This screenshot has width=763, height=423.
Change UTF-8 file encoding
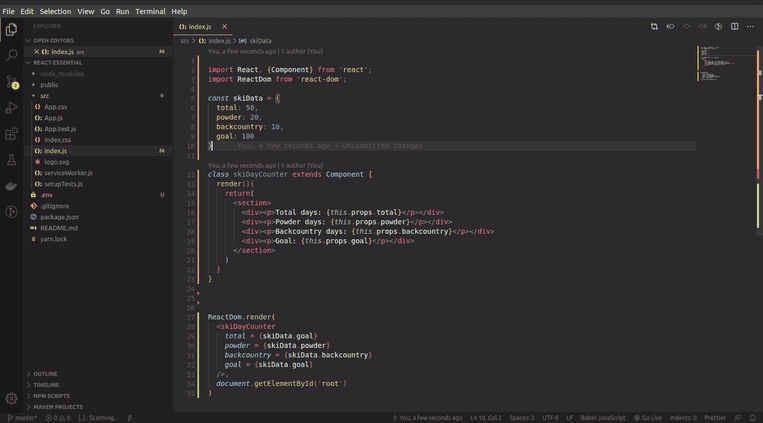pyautogui.click(x=550, y=418)
